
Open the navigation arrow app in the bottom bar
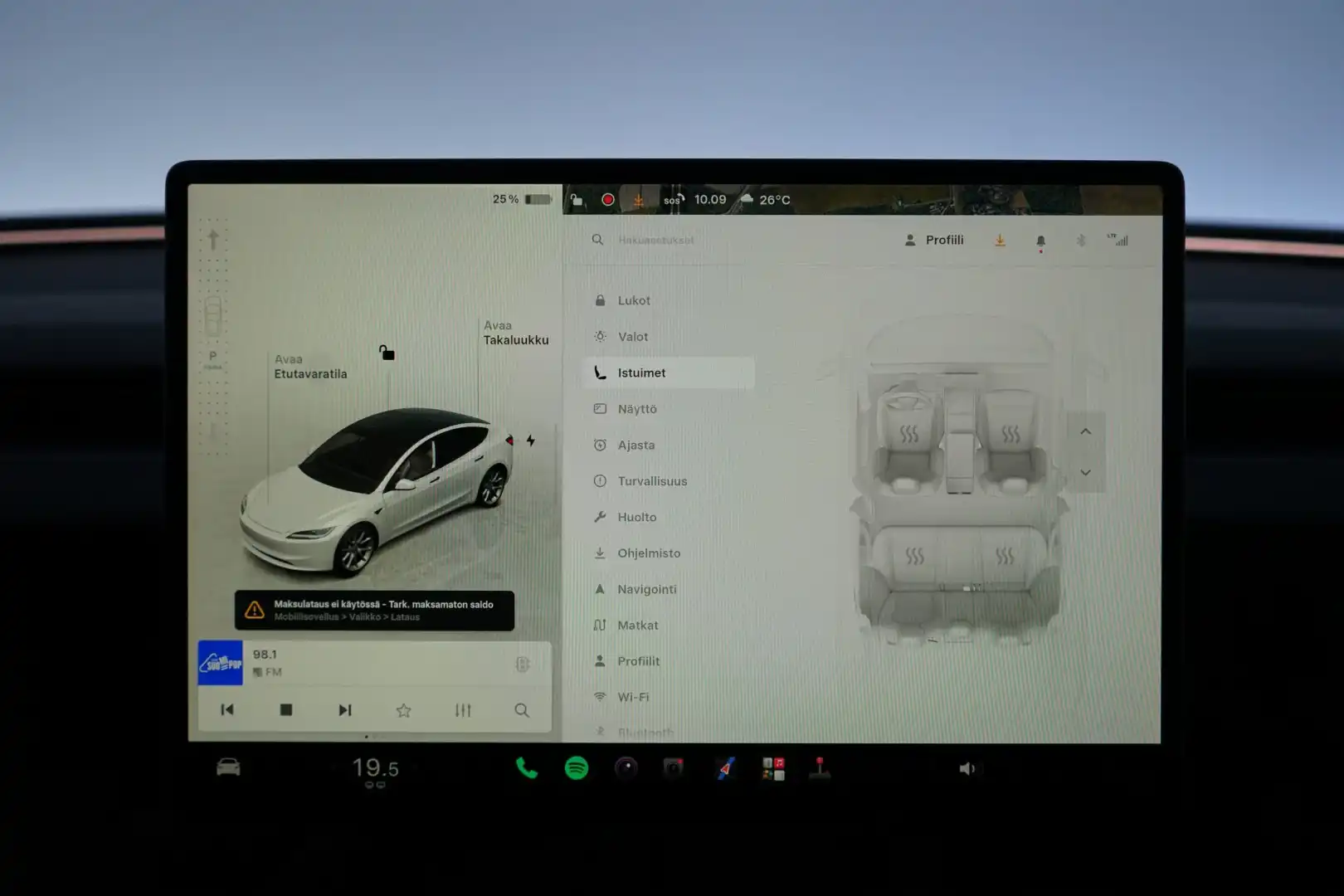tap(725, 768)
